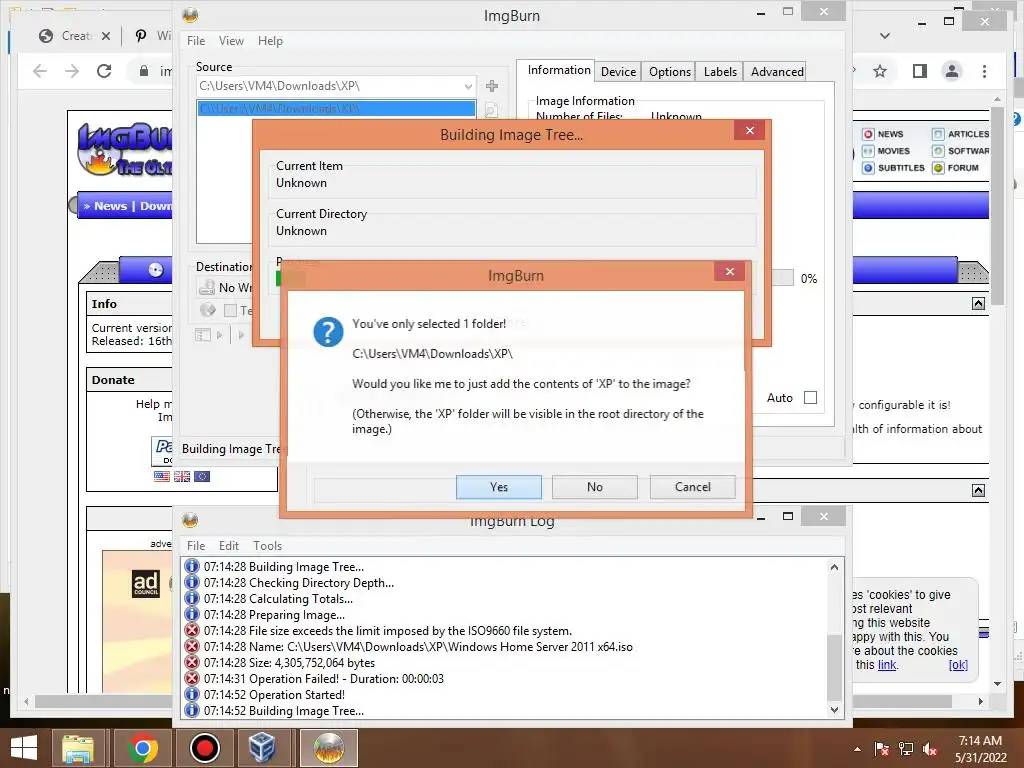Collapse the second section arrow on website

point(978,490)
